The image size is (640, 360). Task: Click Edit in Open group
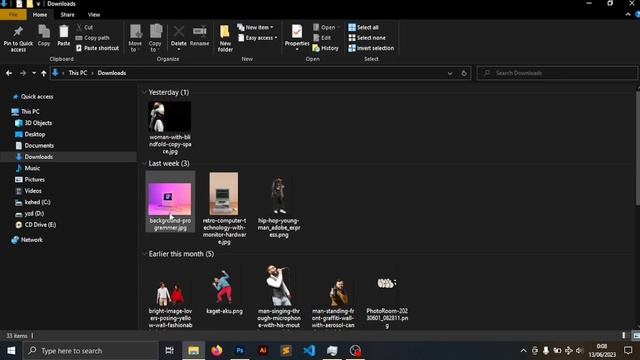322,38
